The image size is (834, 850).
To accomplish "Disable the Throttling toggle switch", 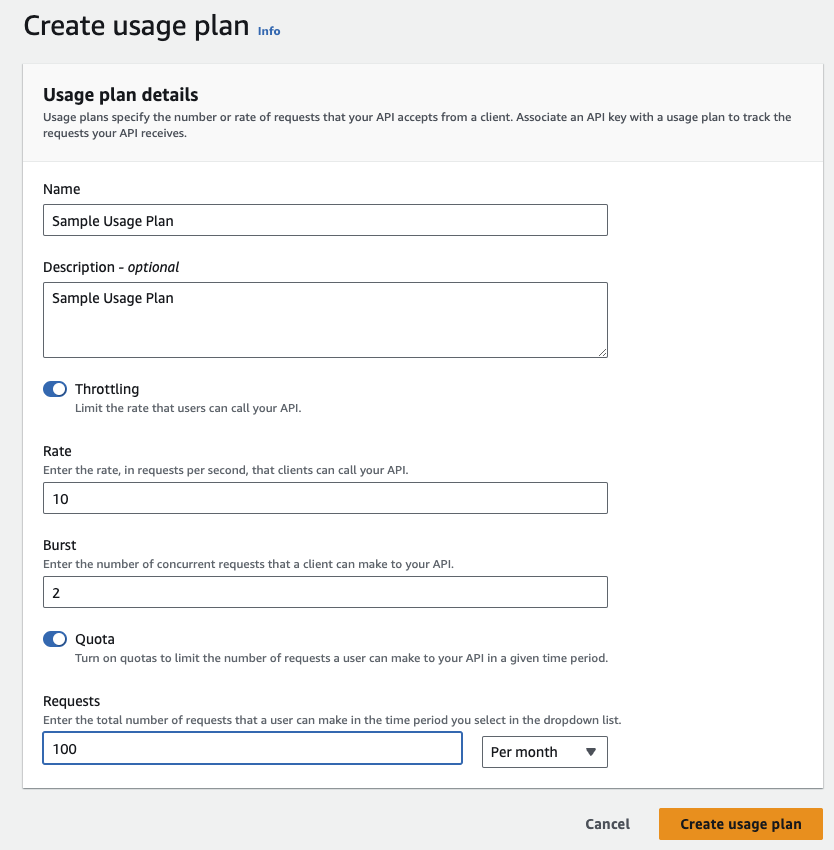I will point(55,389).
